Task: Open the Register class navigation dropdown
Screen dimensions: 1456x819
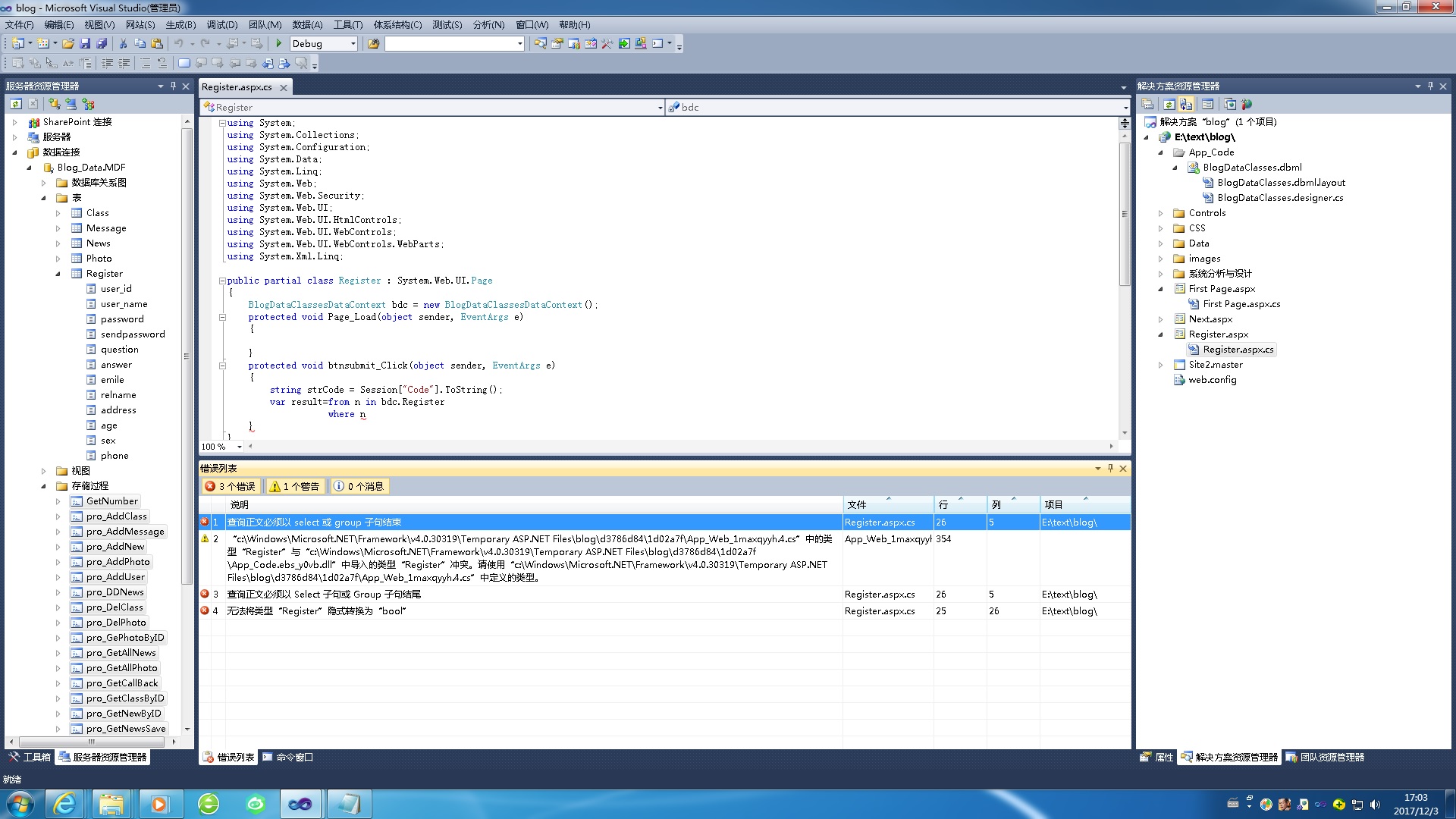Action: 660,108
